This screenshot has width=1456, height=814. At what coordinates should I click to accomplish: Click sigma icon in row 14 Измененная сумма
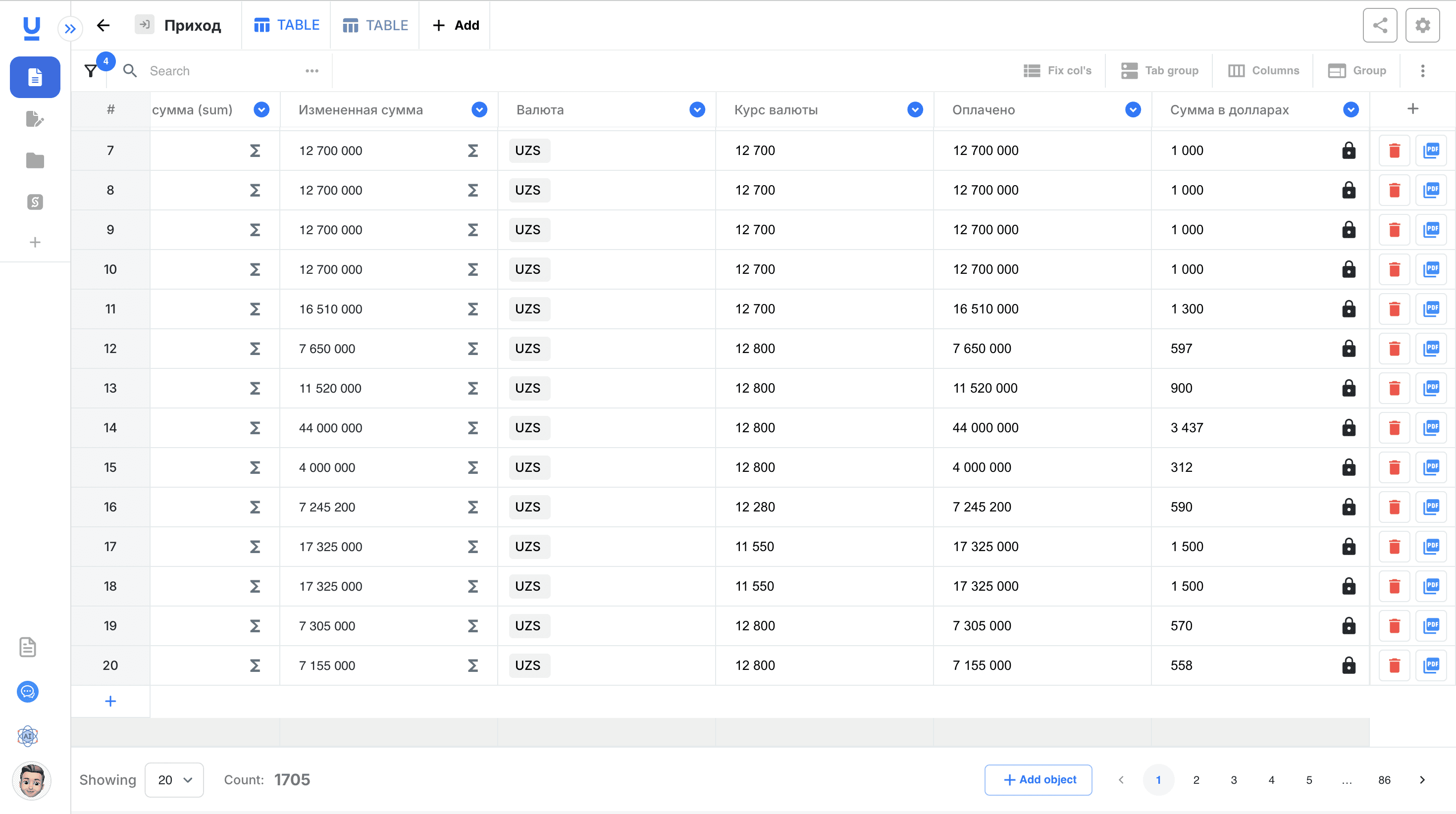point(473,428)
